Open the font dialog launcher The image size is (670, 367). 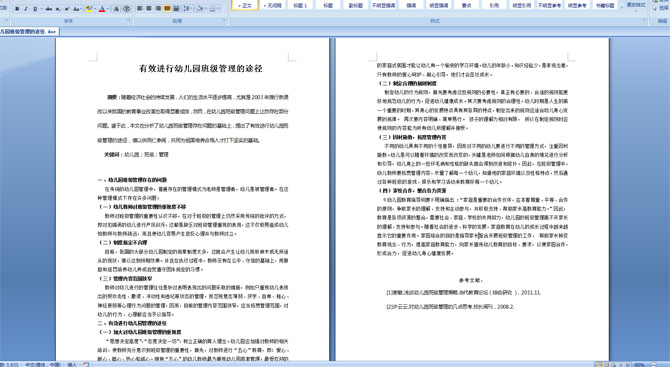pyautogui.click(x=129, y=20)
